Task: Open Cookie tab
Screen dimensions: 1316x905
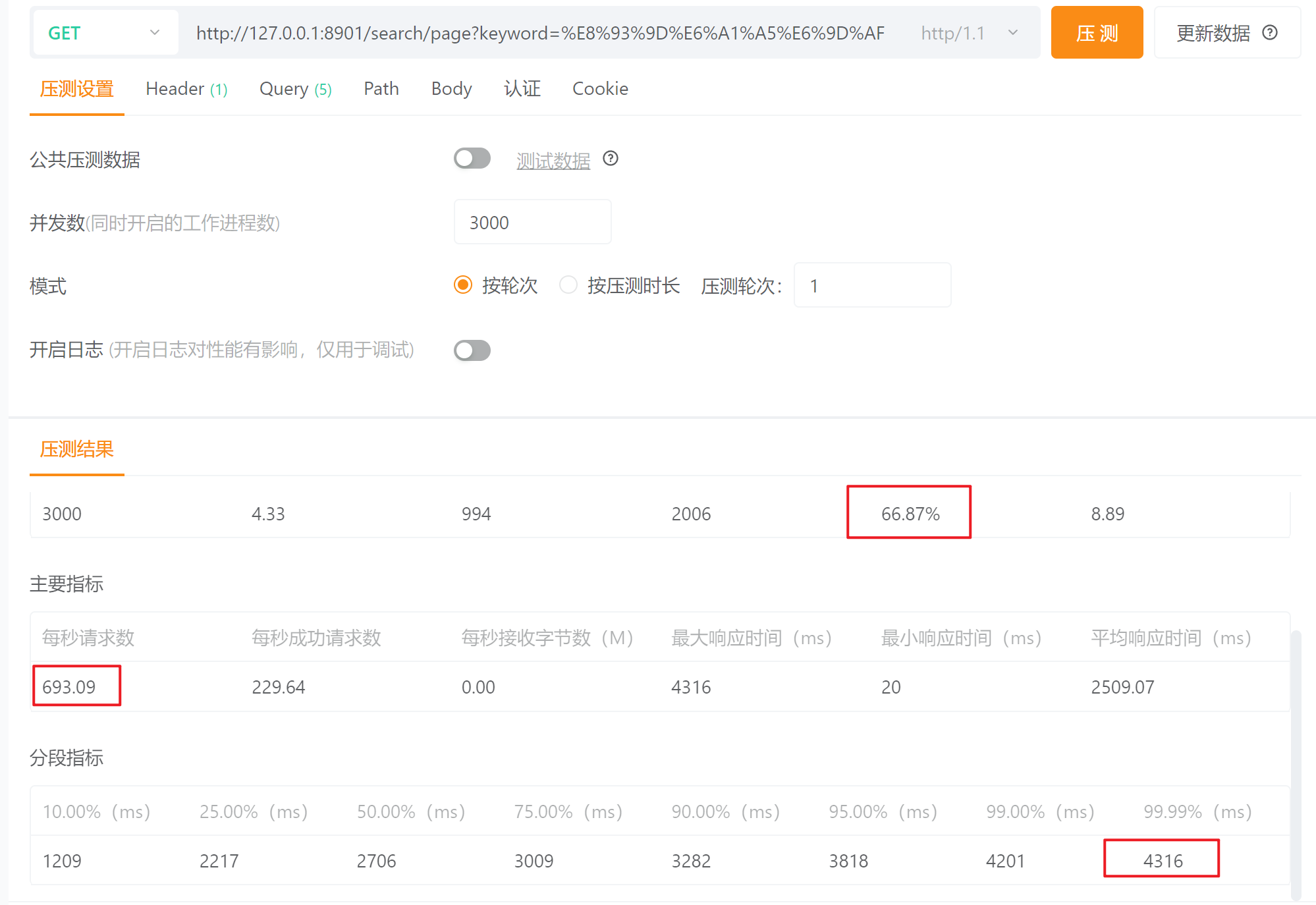Action: [x=600, y=89]
